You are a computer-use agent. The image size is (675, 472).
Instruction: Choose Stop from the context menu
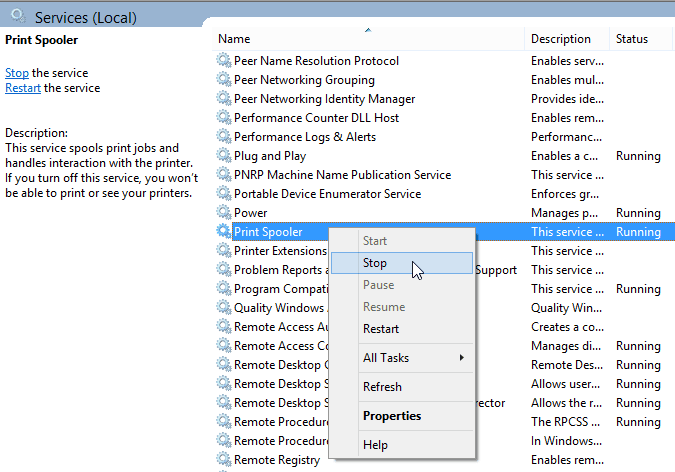click(x=375, y=264)
